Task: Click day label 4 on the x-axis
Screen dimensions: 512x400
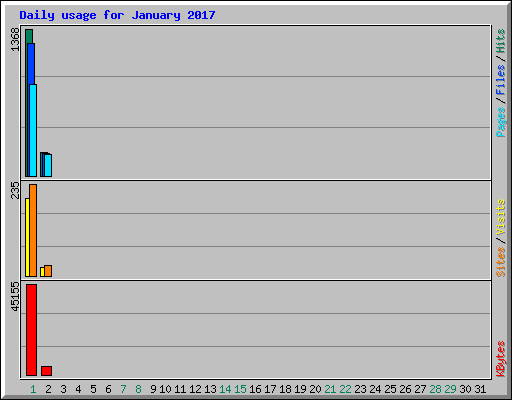Action: (x=78, y=389)
